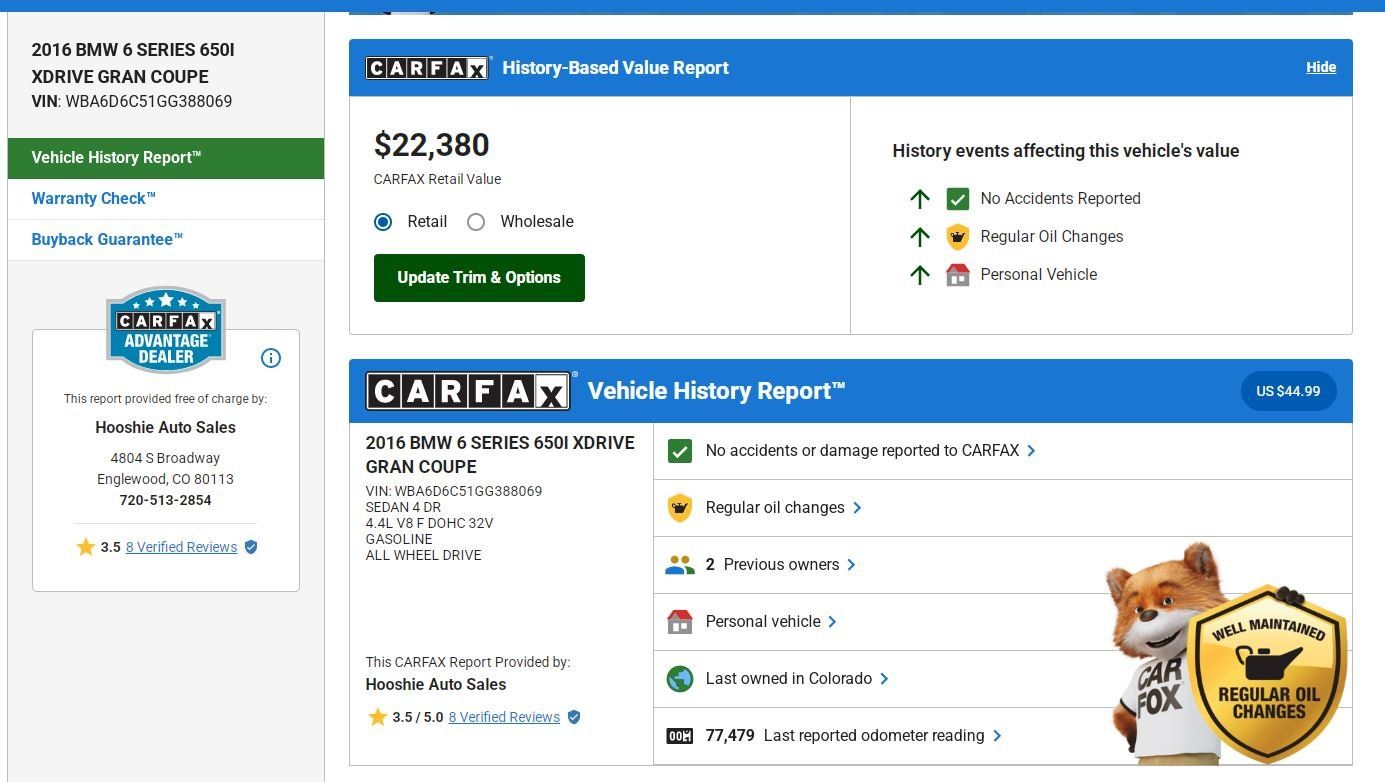Click the US $44.99 price button
This screenshot has width=1385, height=782.
(1288, 391)
